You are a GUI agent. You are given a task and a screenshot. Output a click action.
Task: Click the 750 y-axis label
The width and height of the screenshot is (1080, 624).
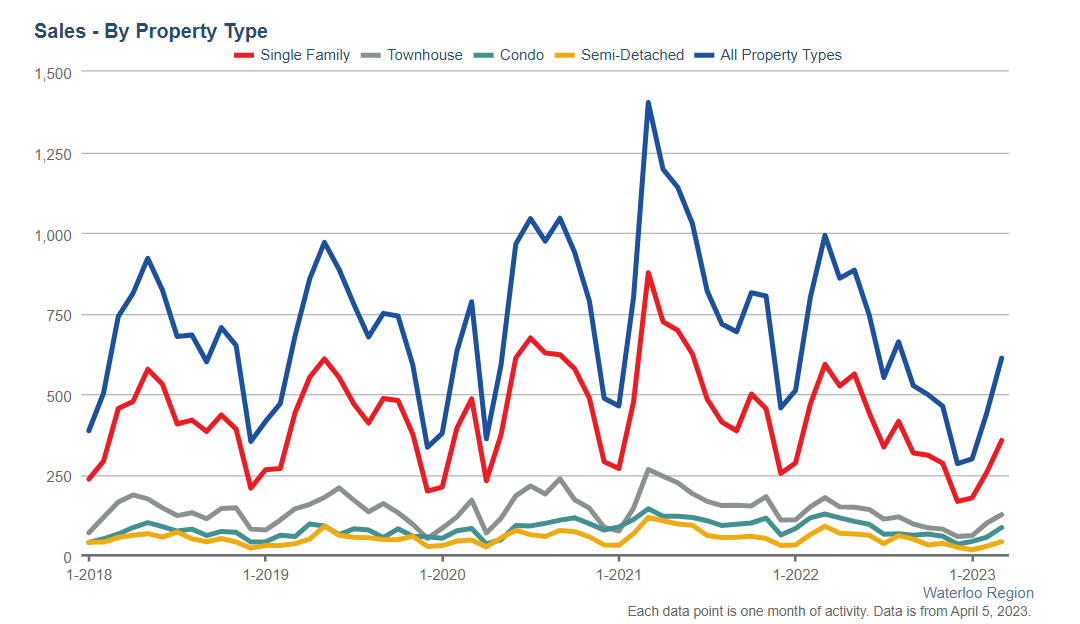pos(59,315)
